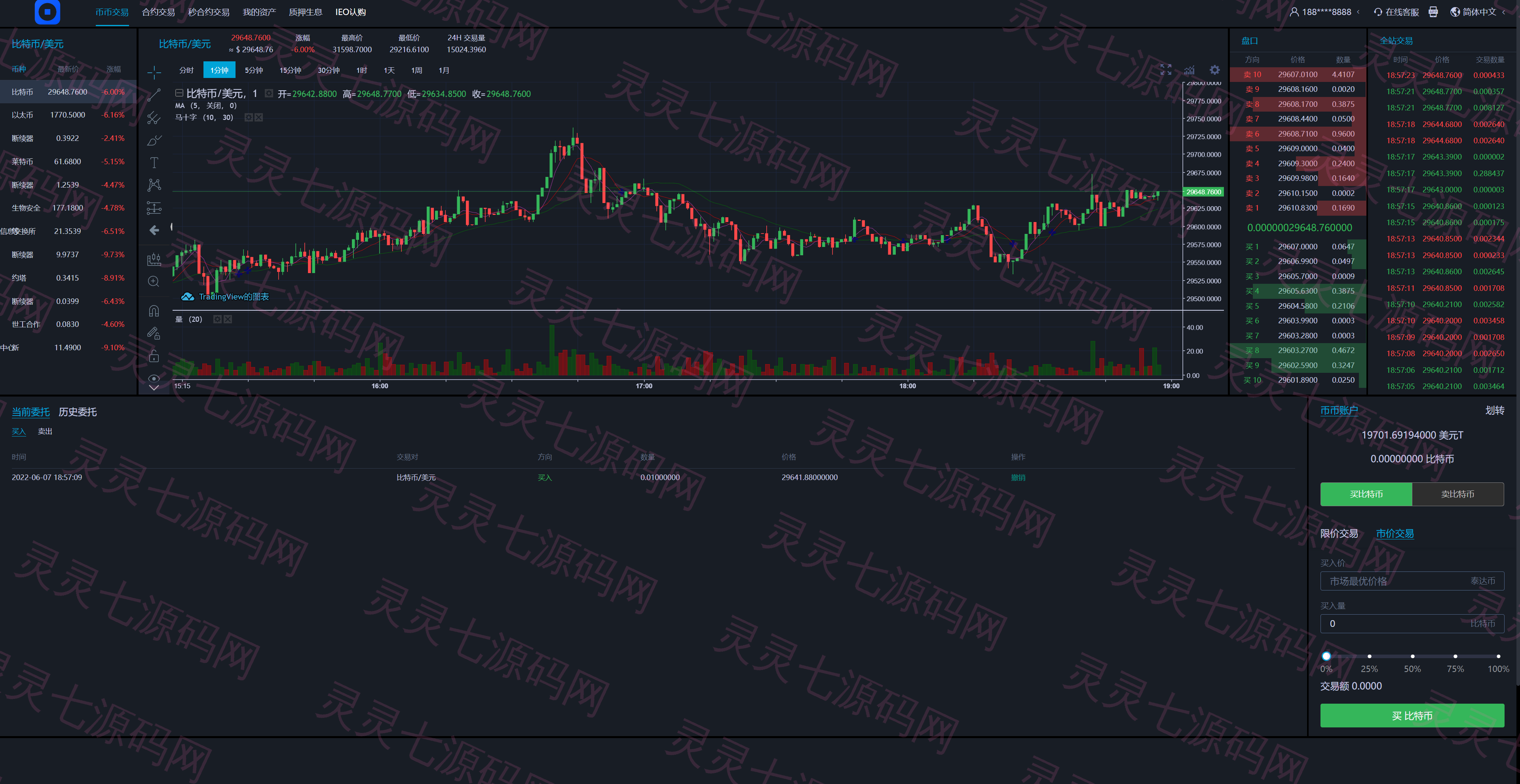Open 我的资产 my assets menu
The height and width of the screenshot is (784, 1520).
(259, 12)
